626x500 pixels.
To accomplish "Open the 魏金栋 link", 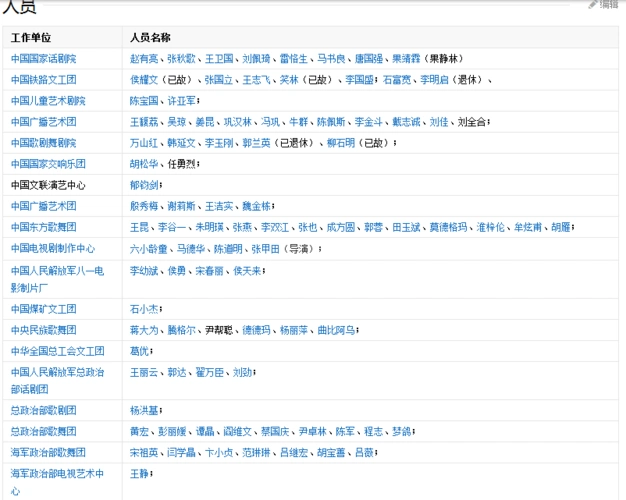I will 256,206.
